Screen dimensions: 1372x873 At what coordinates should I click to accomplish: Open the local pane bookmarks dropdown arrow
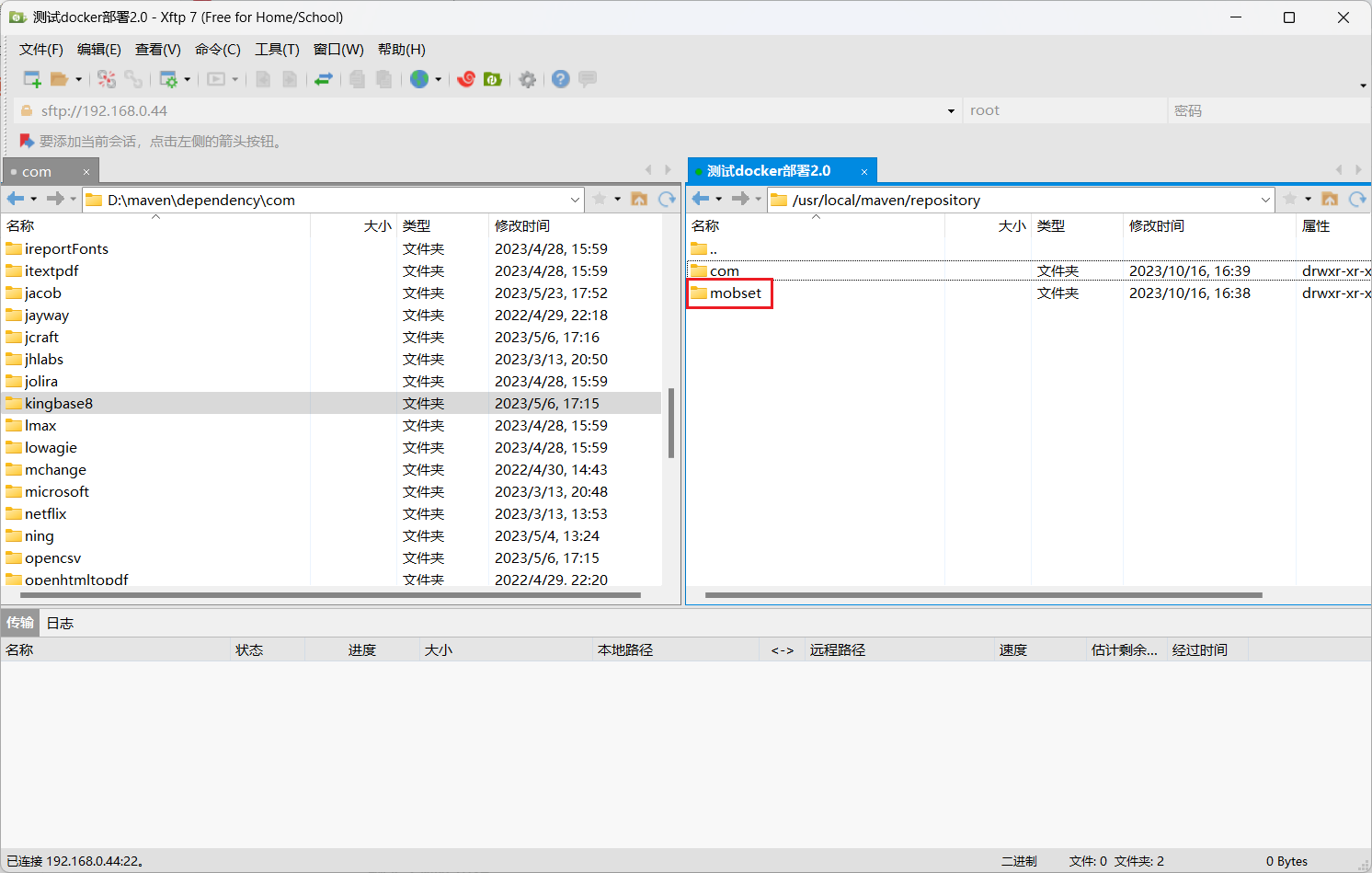coord(618,199)
